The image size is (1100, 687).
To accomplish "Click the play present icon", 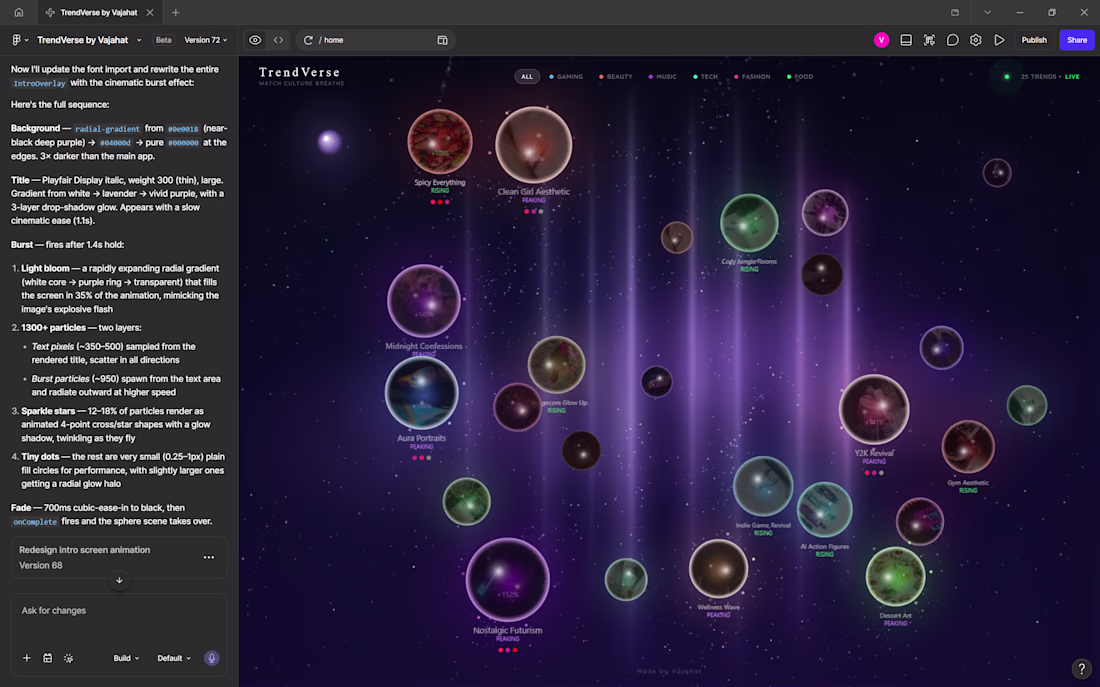I will (999, 40).
